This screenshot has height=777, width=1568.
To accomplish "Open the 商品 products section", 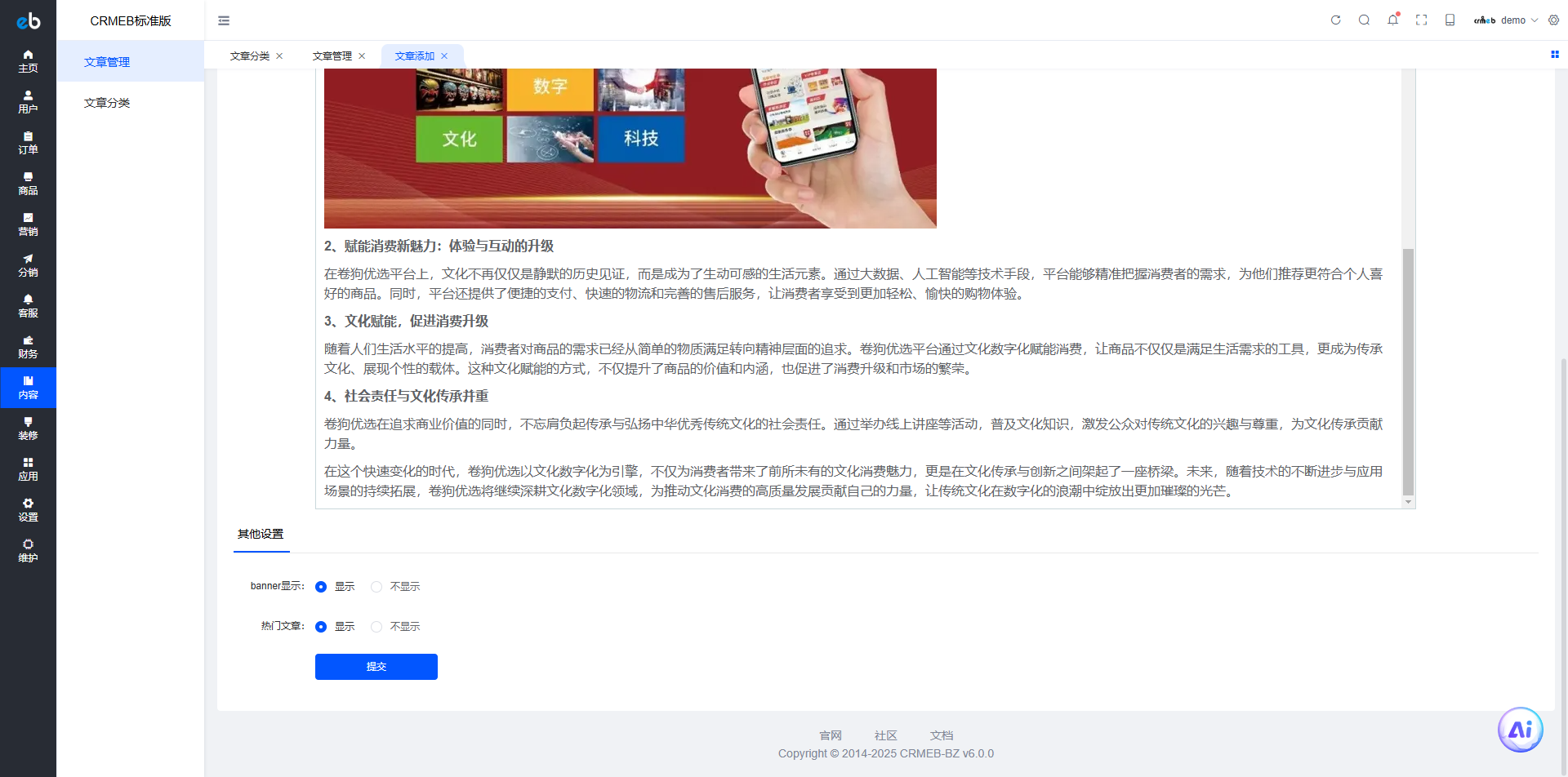I will coord(28,184).
